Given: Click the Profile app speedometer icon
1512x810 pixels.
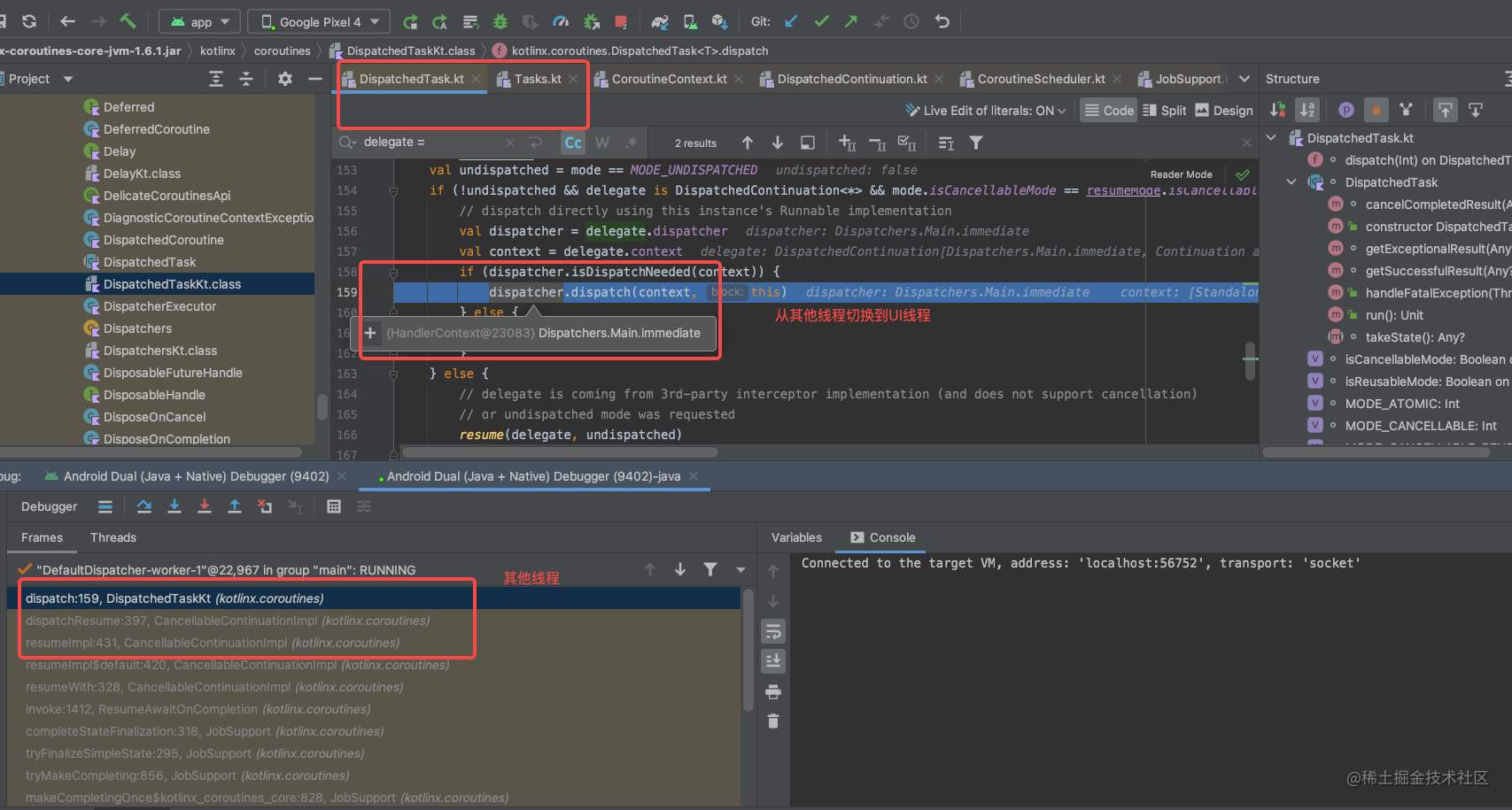Looking at the screenshot, I should coord(561,21).
